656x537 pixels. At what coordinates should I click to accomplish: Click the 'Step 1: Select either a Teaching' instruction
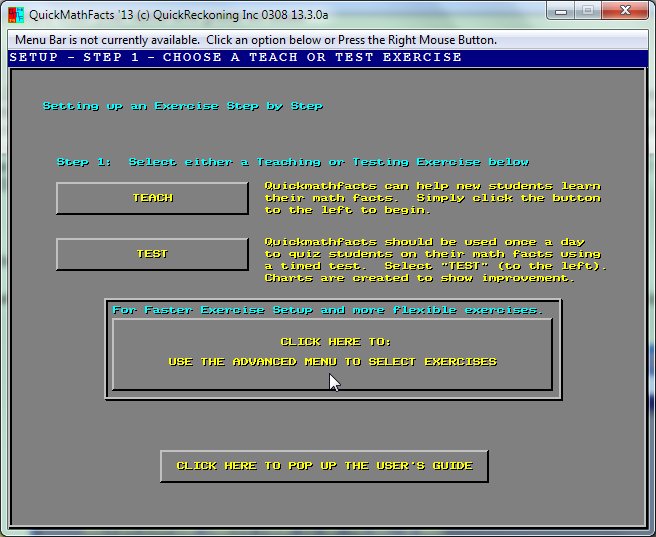(x=292, y=162)
